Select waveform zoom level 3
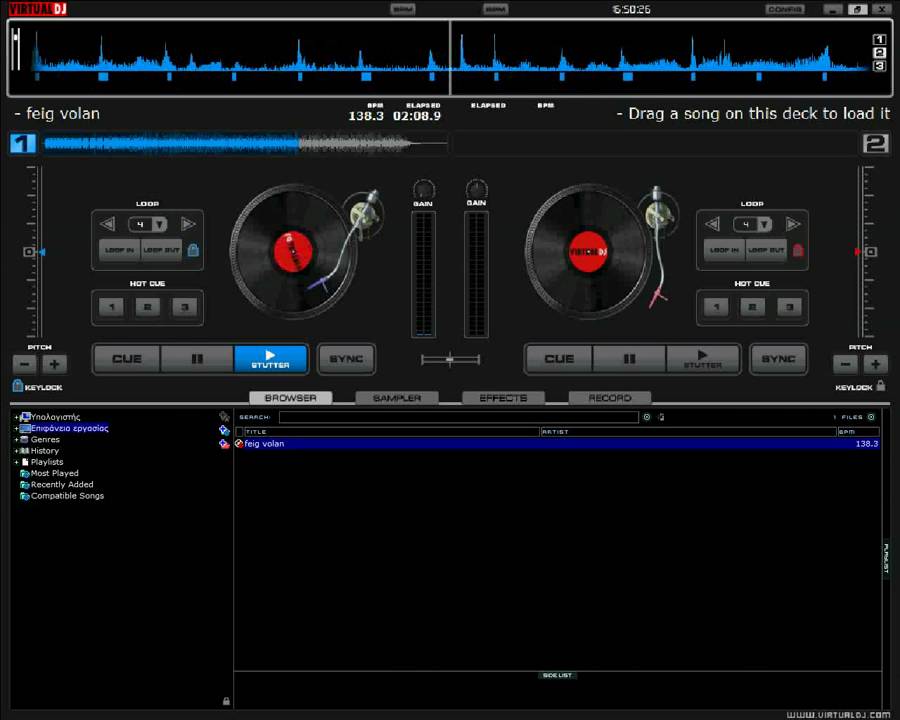 (x=879, y=66)
